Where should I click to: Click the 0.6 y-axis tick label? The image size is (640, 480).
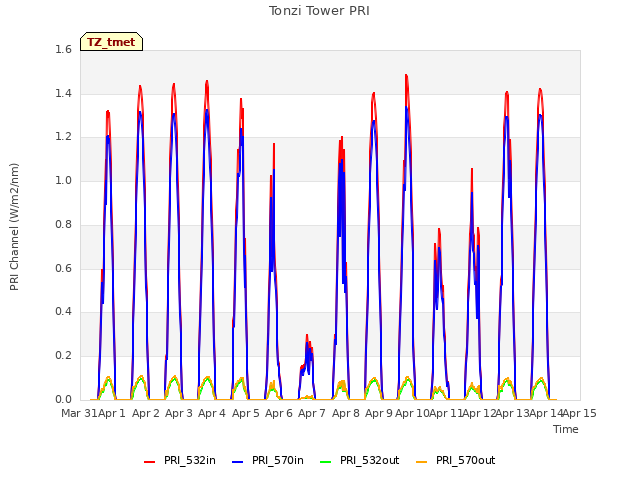point(63,268)
